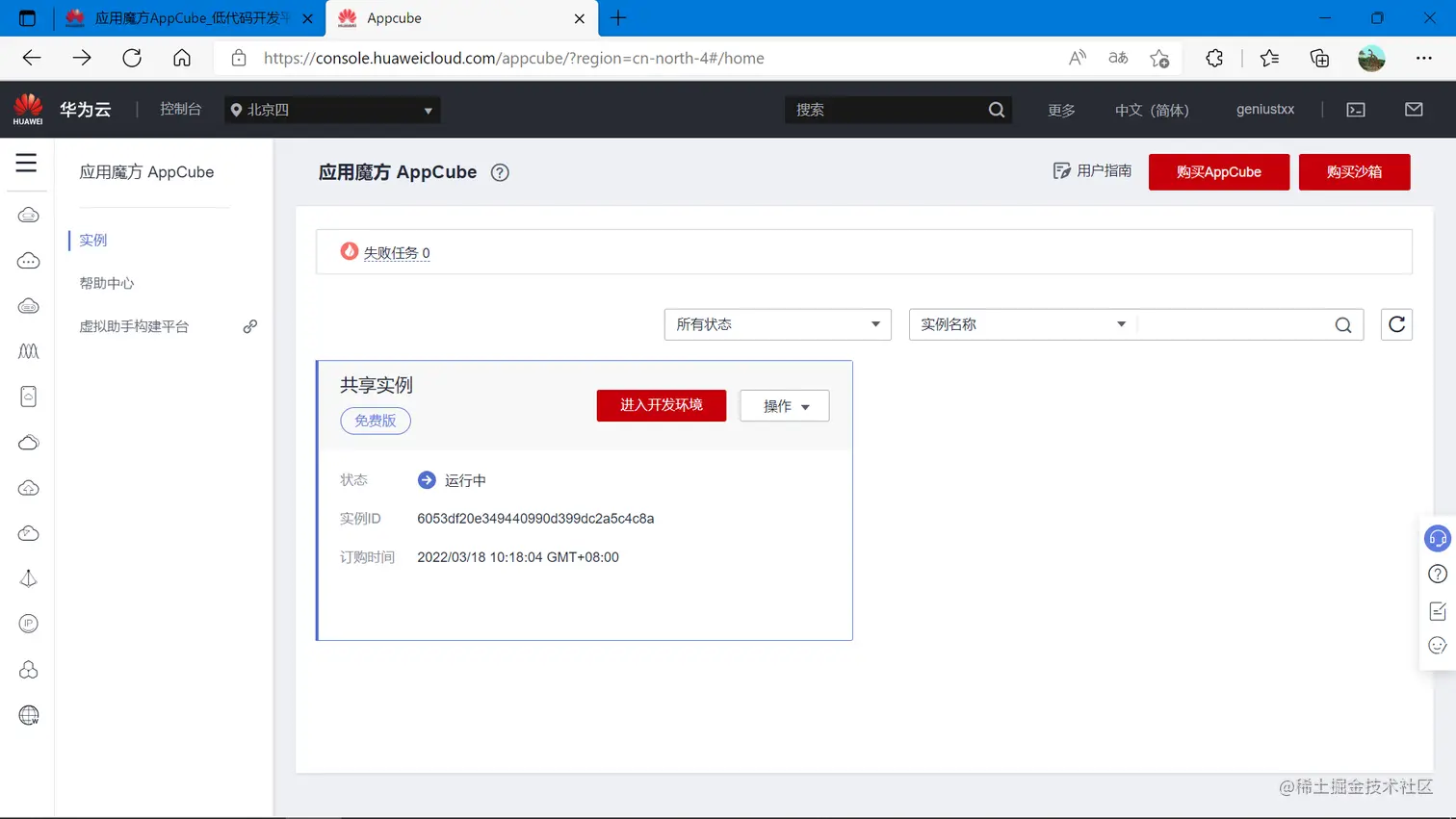Open 帮助中心 in the left navigation
1456x819 pixels.
pyautogui.click(x=107, y=283)
